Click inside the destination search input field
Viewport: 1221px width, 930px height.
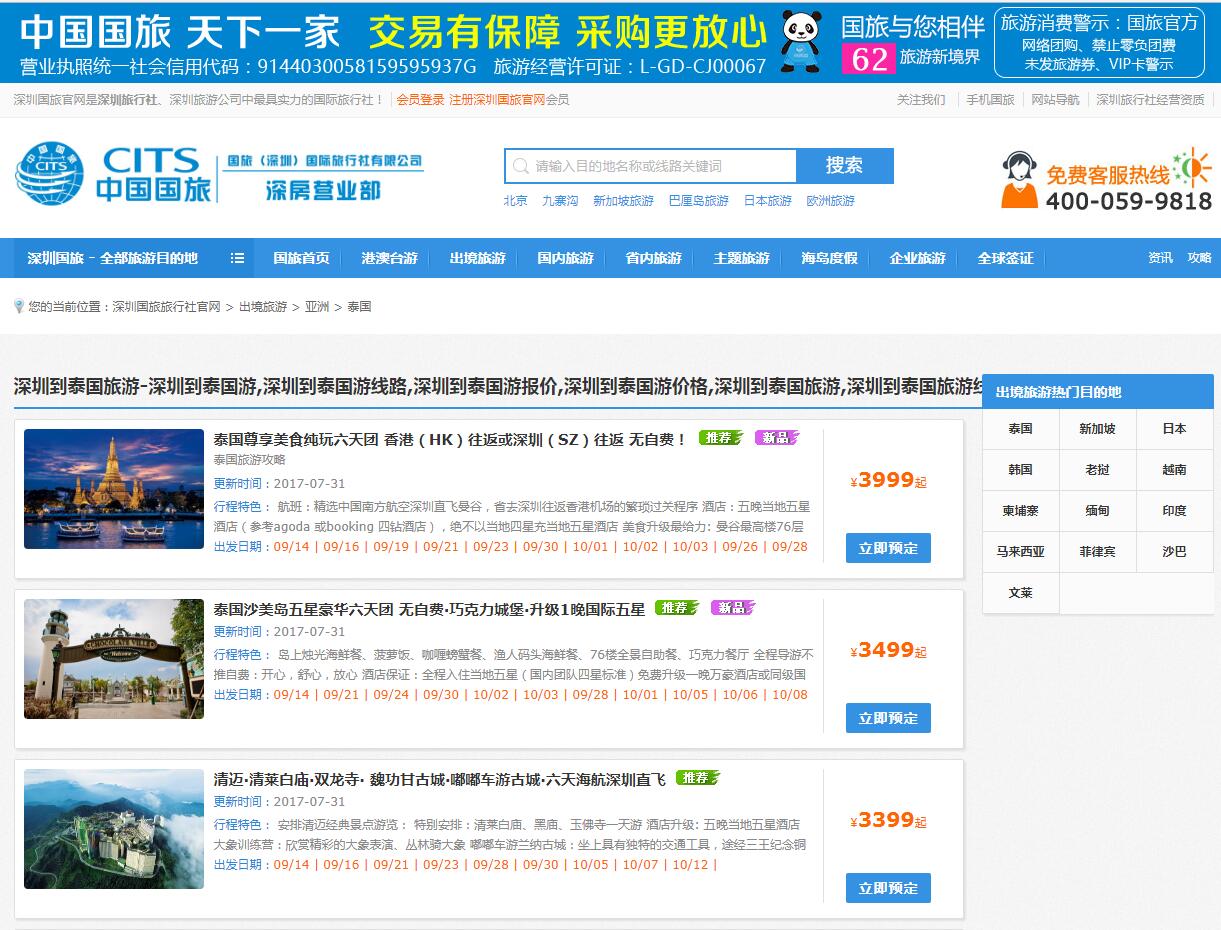pyautogui.click(x=650, y=165)
